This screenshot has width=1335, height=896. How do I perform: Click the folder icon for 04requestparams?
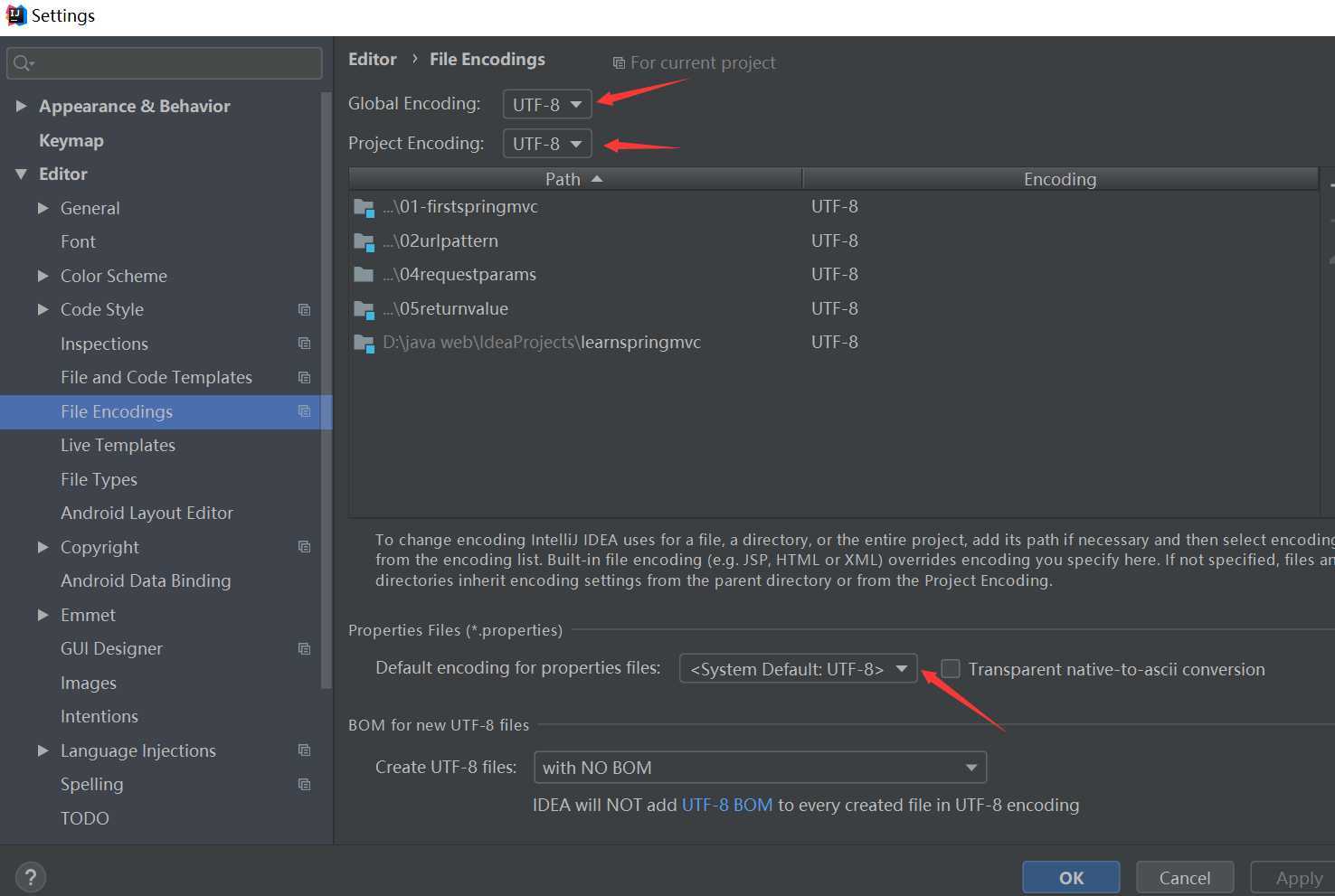(x=364, y=275)
